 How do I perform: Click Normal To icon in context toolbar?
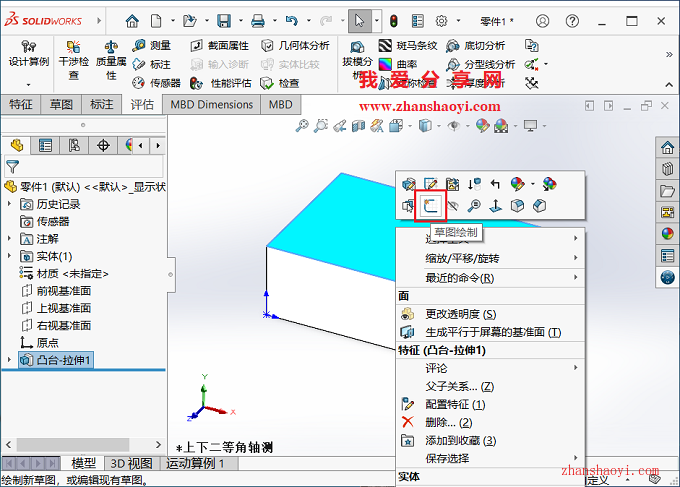click(495, 206)
